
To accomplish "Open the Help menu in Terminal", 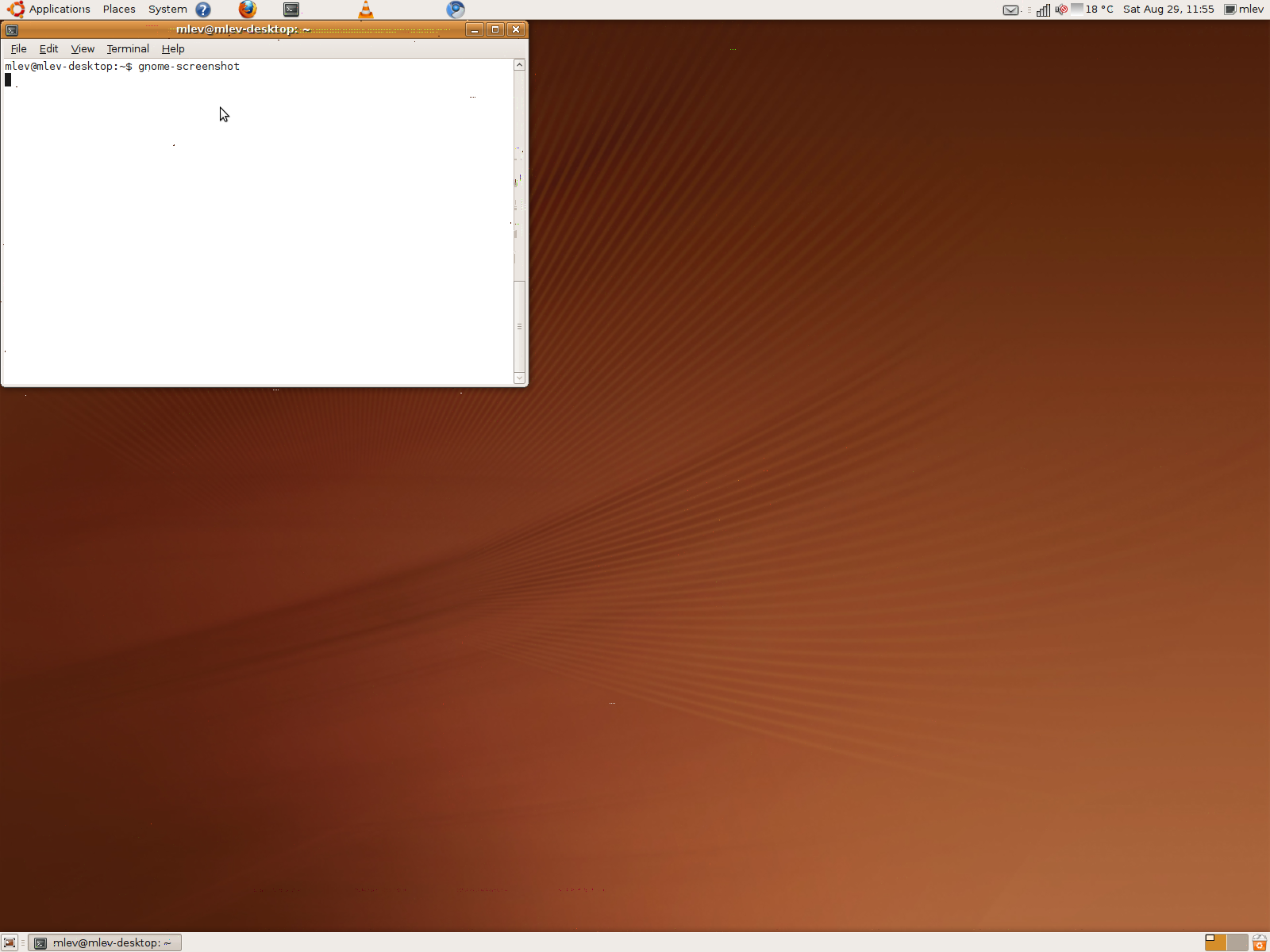I will click(173, 48).
